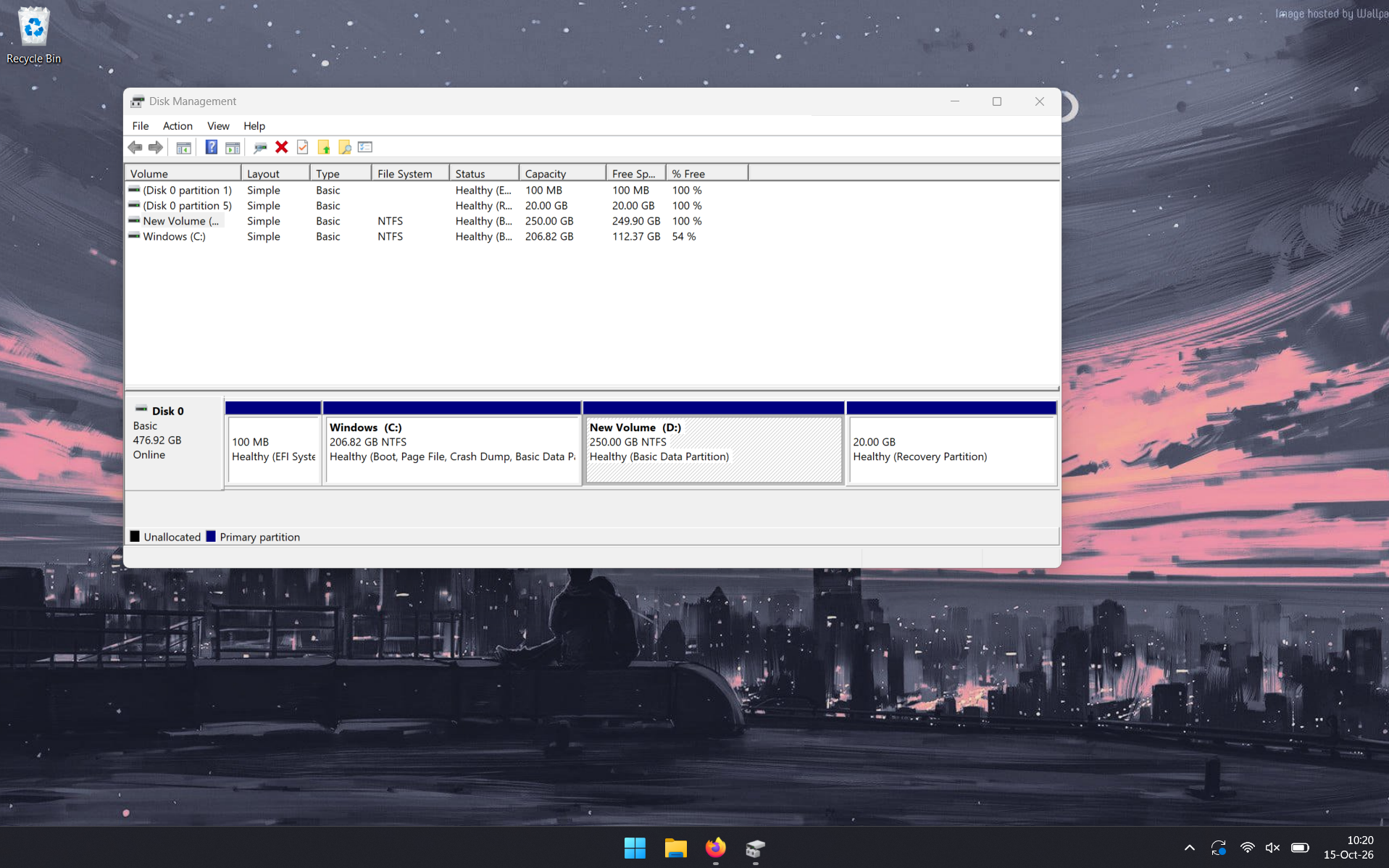Click the Disk 0 label panel
The width and height of the screenshot is (1389, 868).
tap(174, 443)
